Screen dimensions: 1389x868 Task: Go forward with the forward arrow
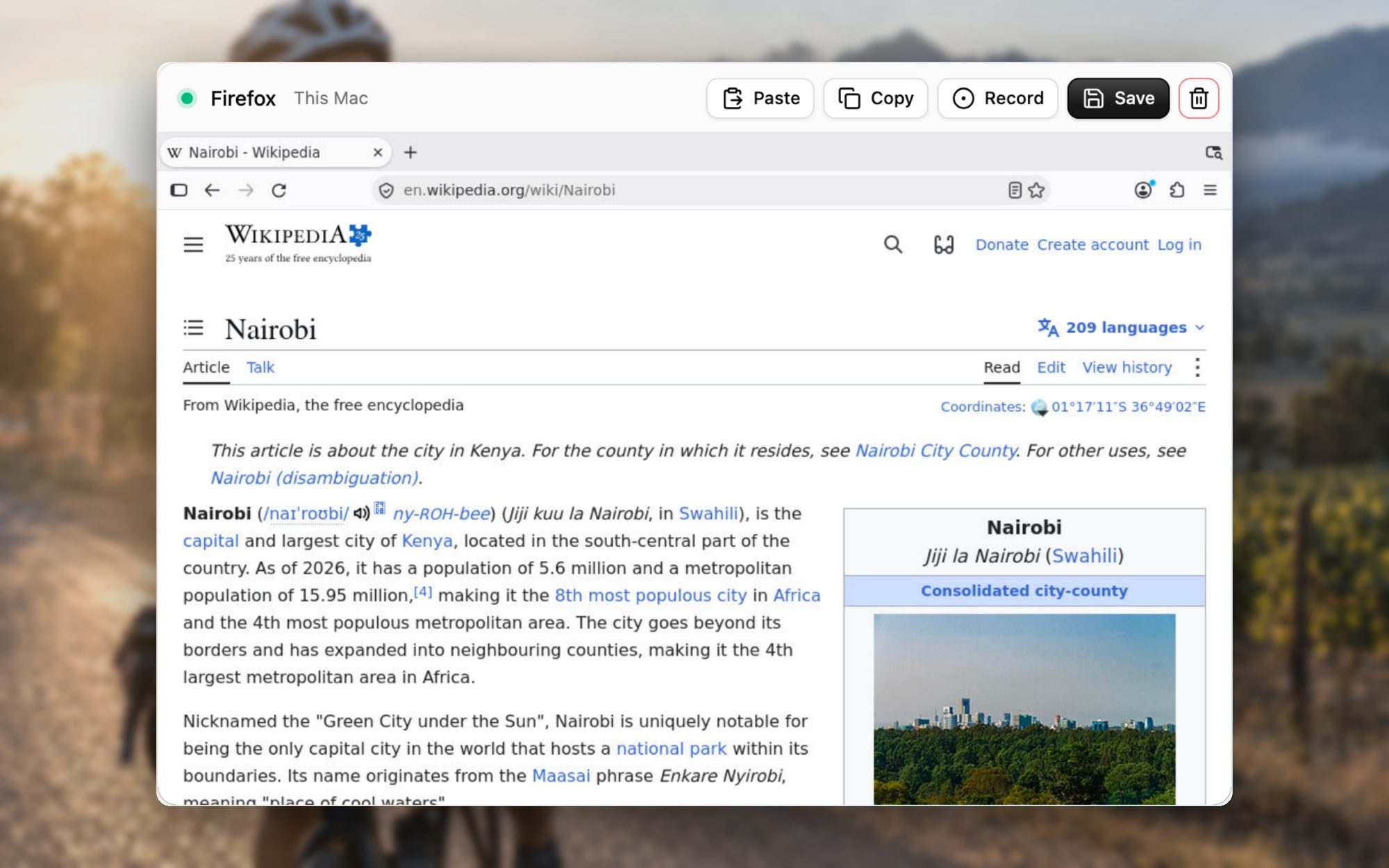[246, 190]
